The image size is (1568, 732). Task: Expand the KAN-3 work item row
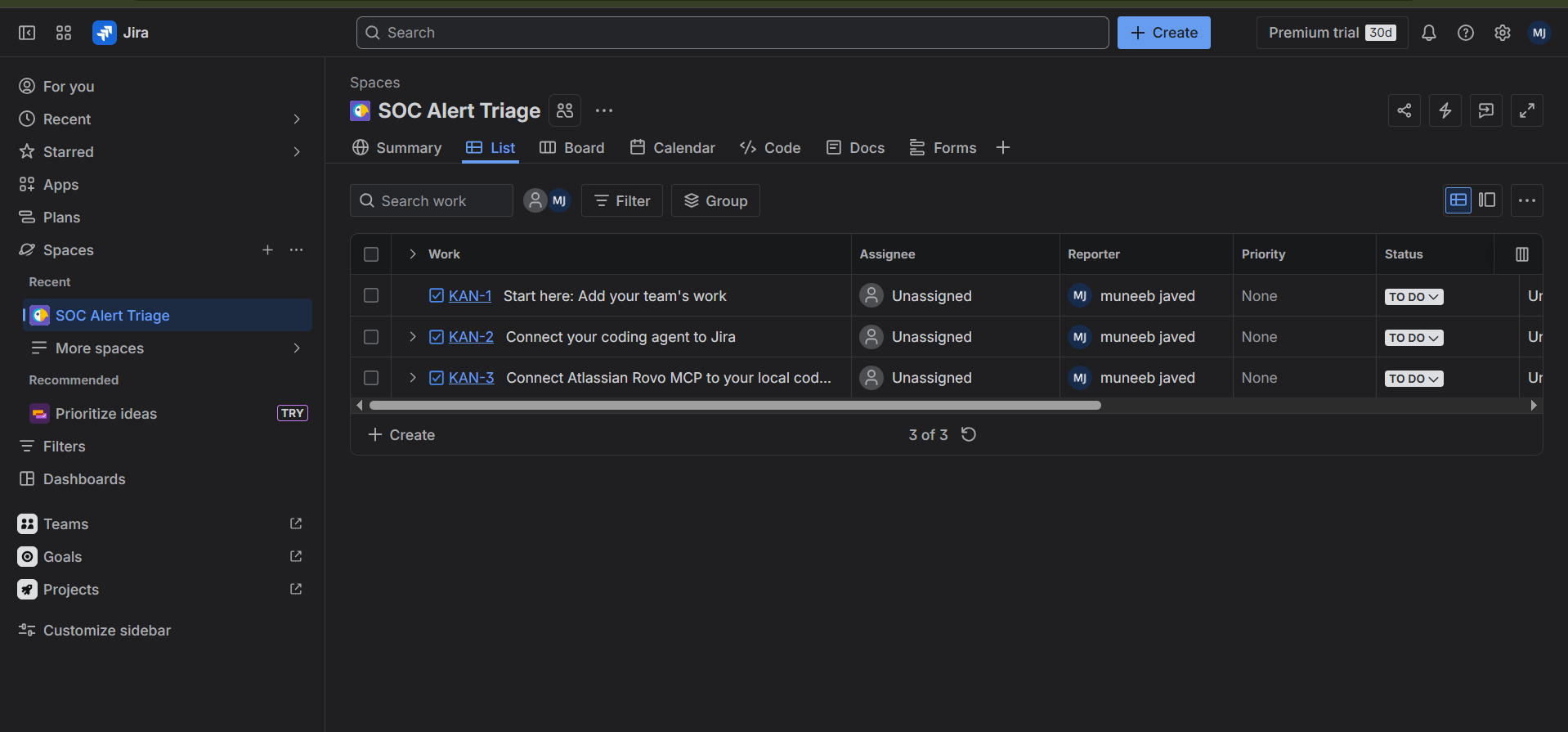pos(413,377)
